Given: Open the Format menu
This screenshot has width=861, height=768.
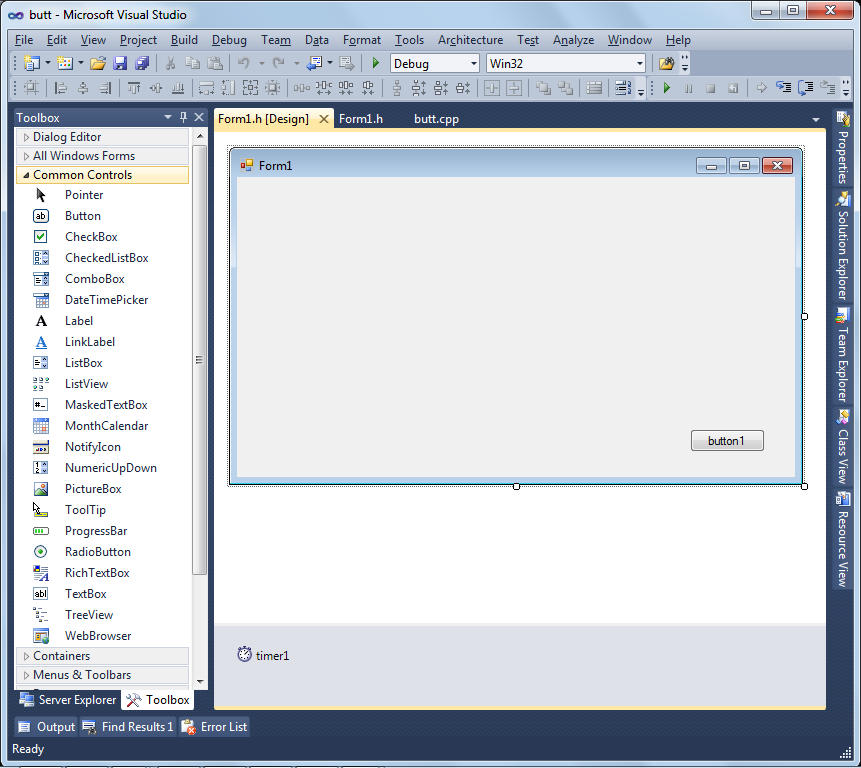Looking at the screenshot, I should [361, 40].
